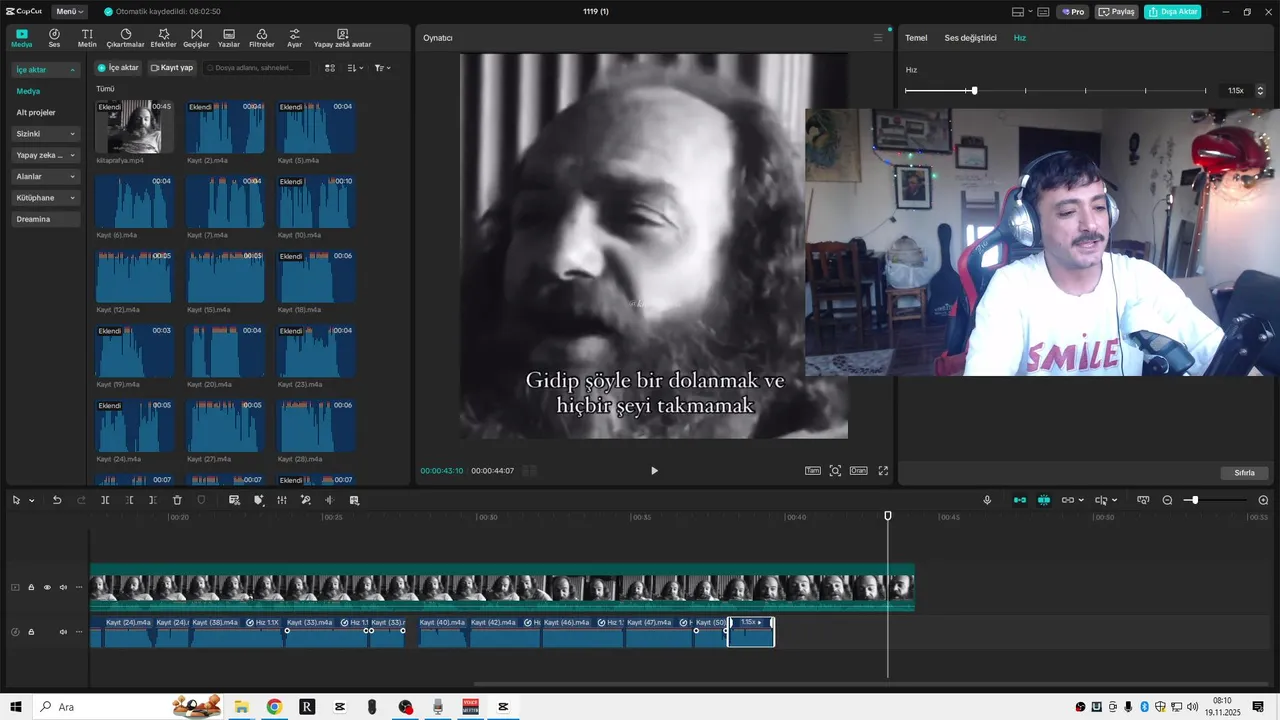Click the preview focus/zoom frame icon

pyautogui.click(x=835, y=471)
